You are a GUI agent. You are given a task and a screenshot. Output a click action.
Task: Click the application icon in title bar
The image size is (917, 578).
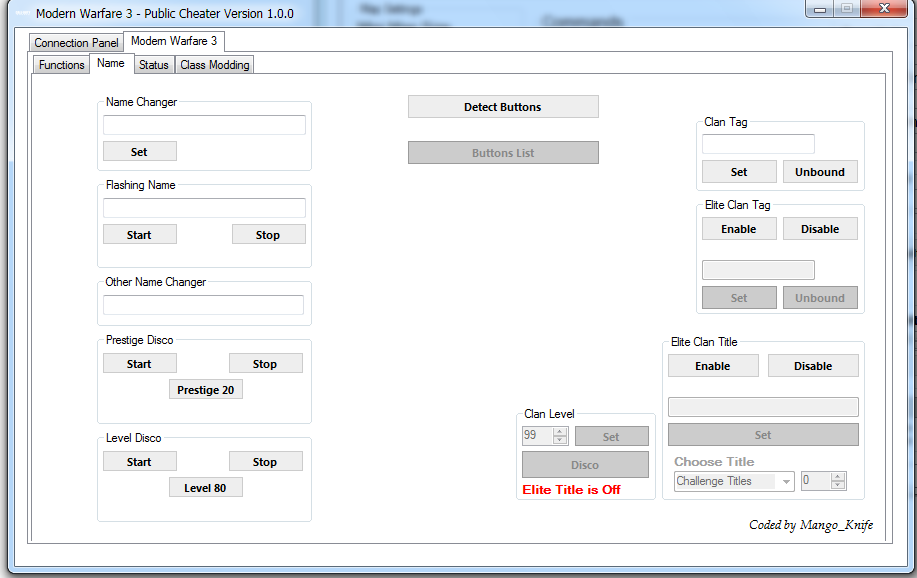[22, 13]
